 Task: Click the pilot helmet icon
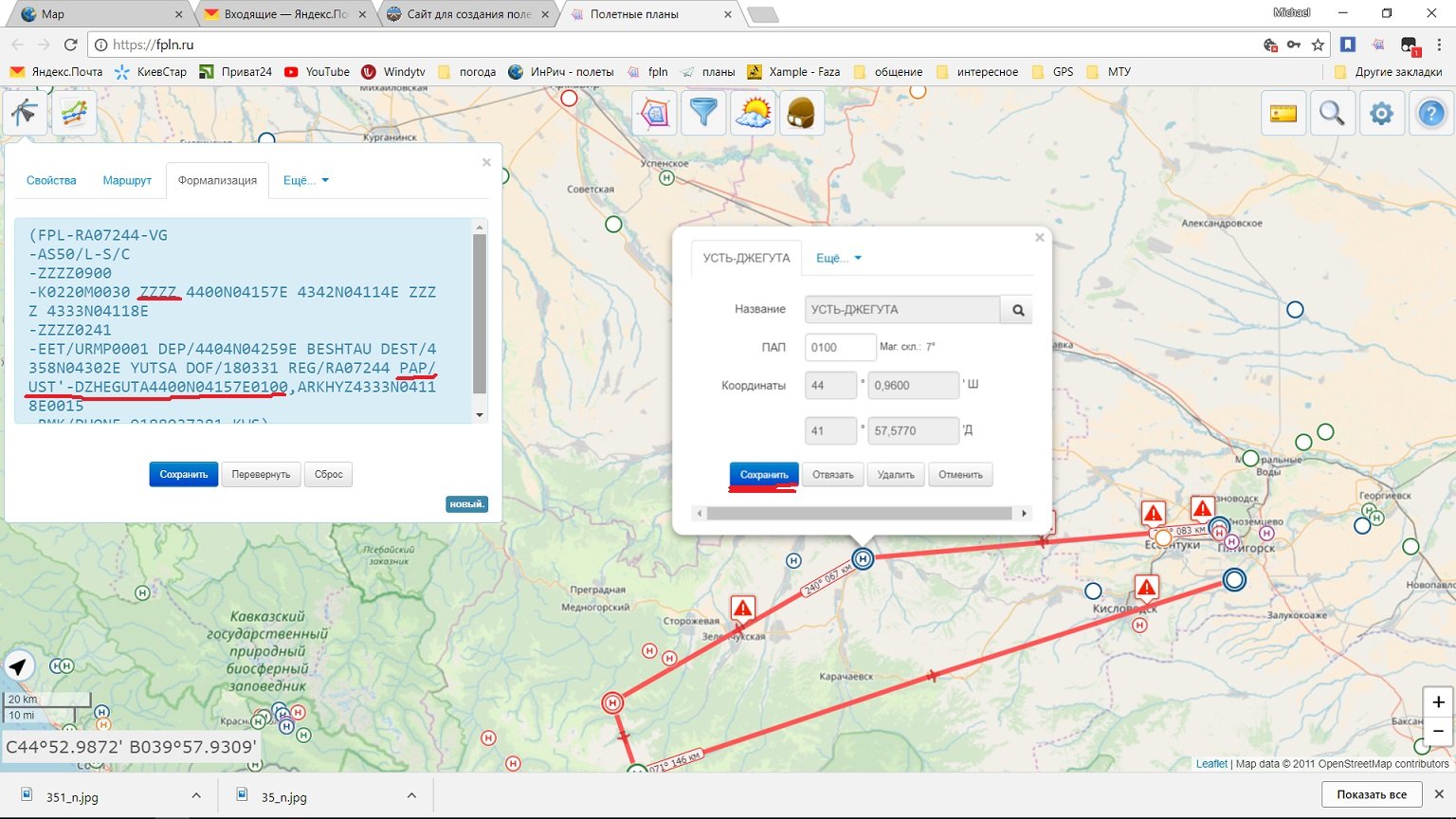click(802, 114)
